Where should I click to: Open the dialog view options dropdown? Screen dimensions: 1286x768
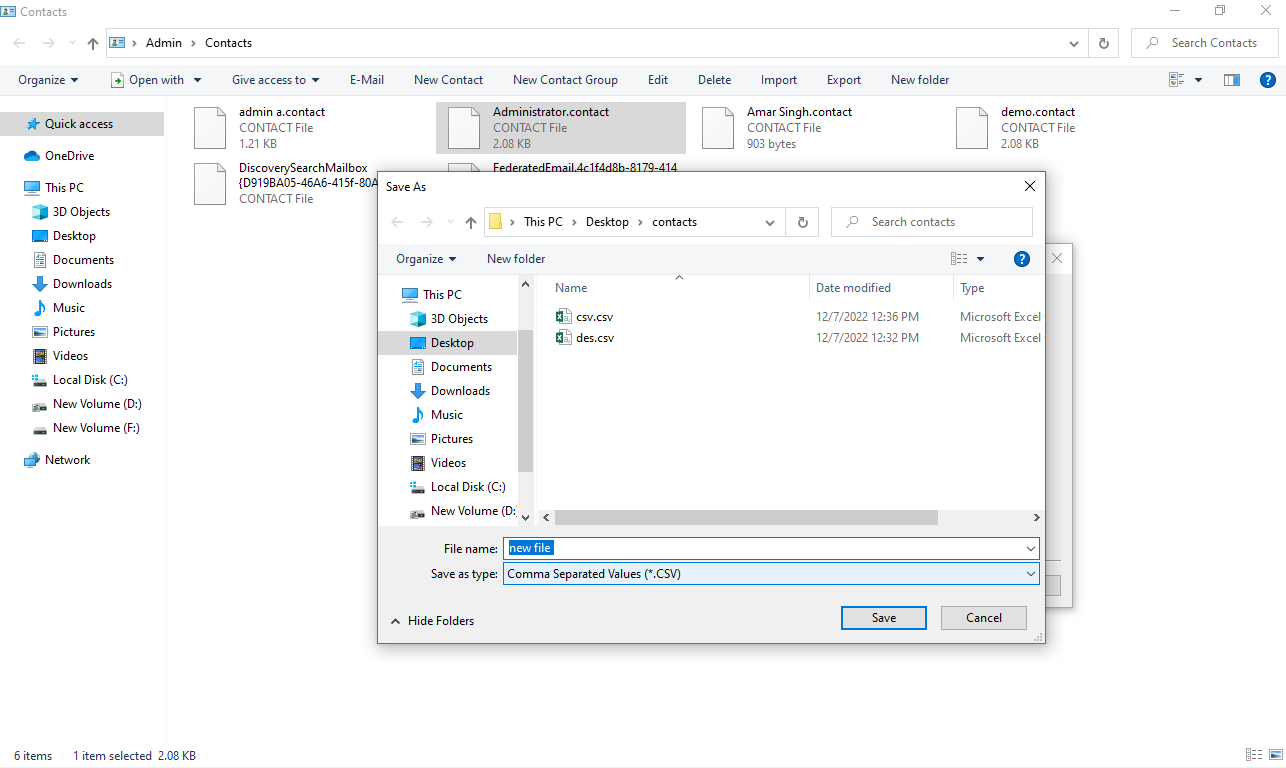pyautogui.click(x=980, y=259)
